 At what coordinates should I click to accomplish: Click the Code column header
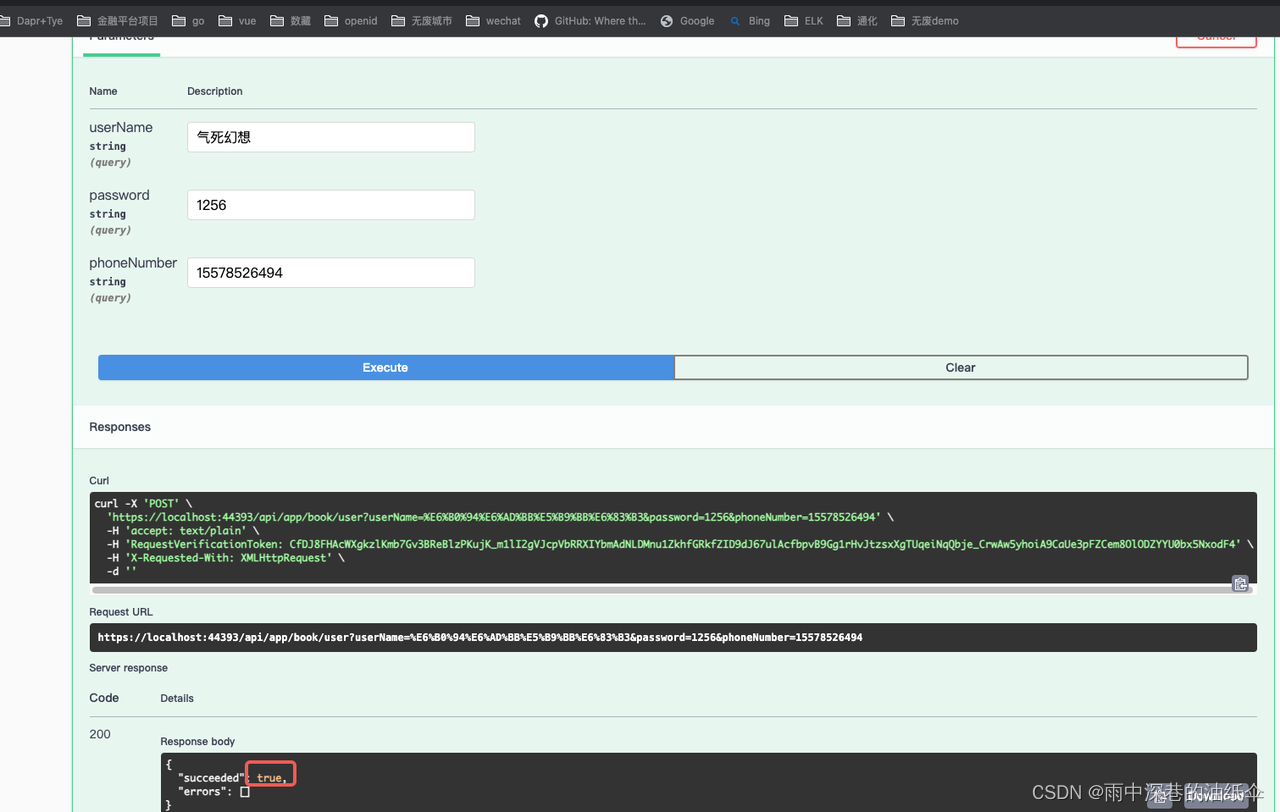pos(104,698)
